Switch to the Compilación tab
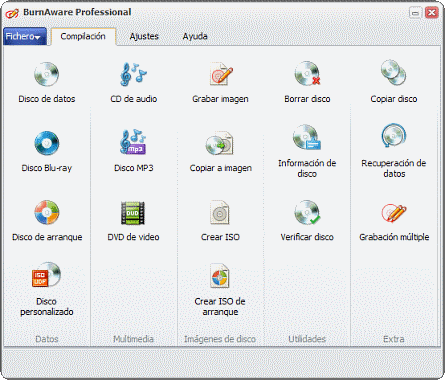The image size is (445, 380). pyautogui.click(x=83, y=36)
